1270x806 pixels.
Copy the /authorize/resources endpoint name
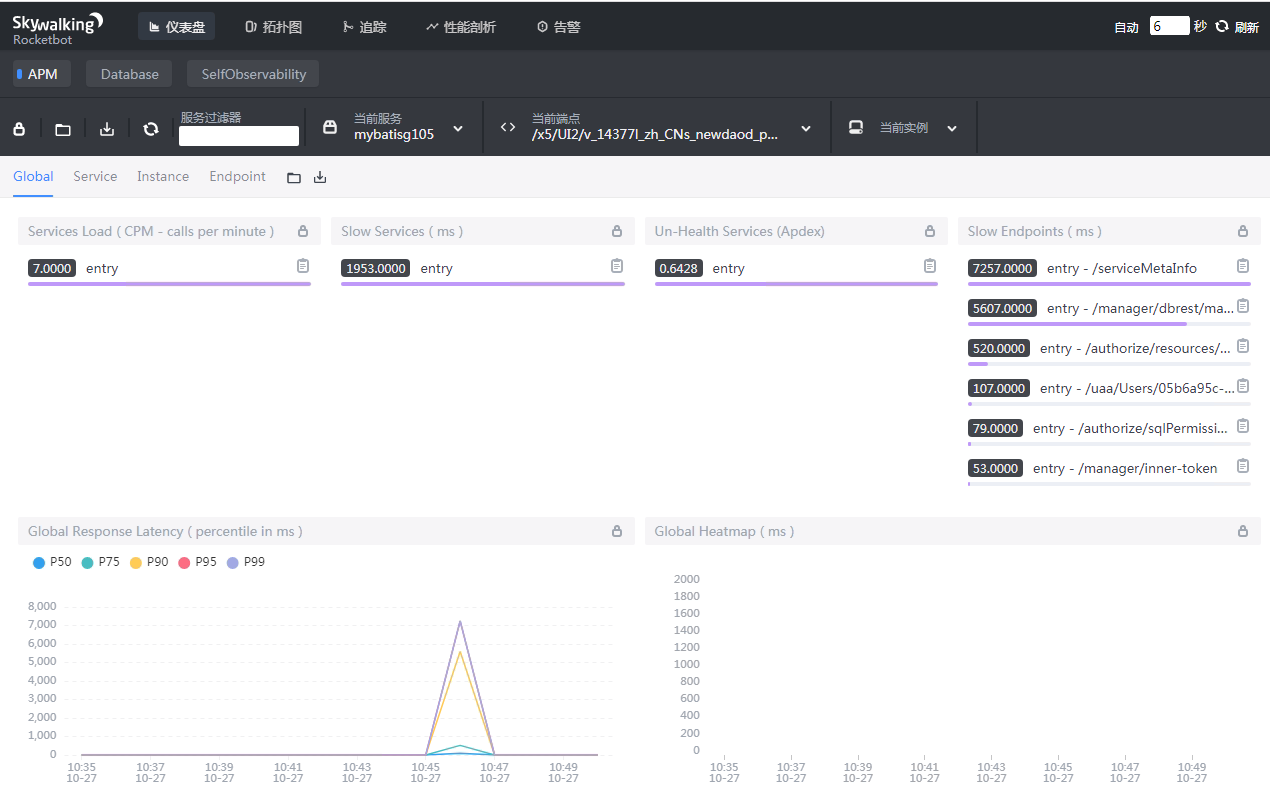tap(1243, 346)
